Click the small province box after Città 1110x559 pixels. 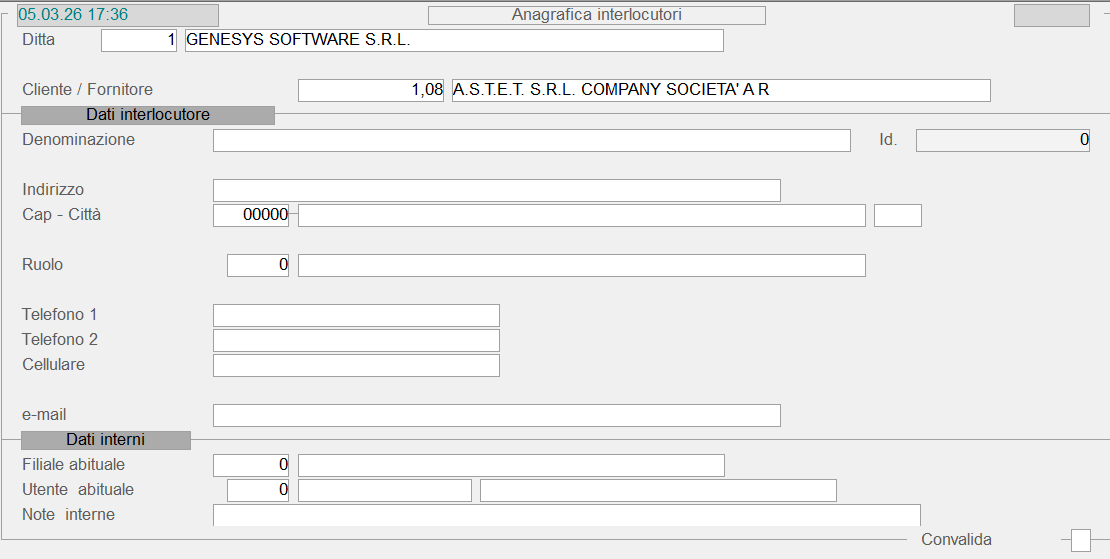[897, 215]
